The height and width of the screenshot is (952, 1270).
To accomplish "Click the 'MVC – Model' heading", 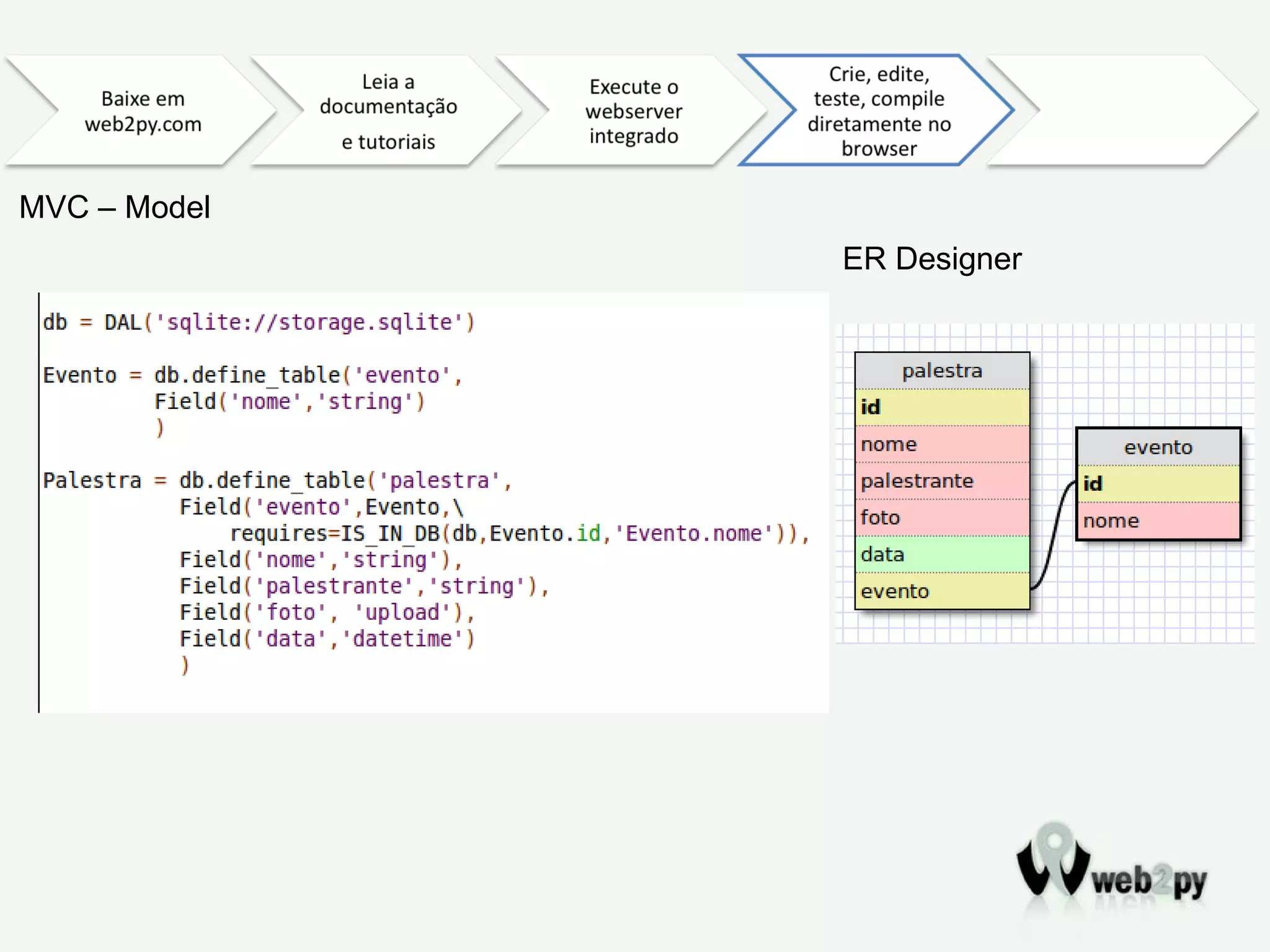I will click(x=115, y=207).
